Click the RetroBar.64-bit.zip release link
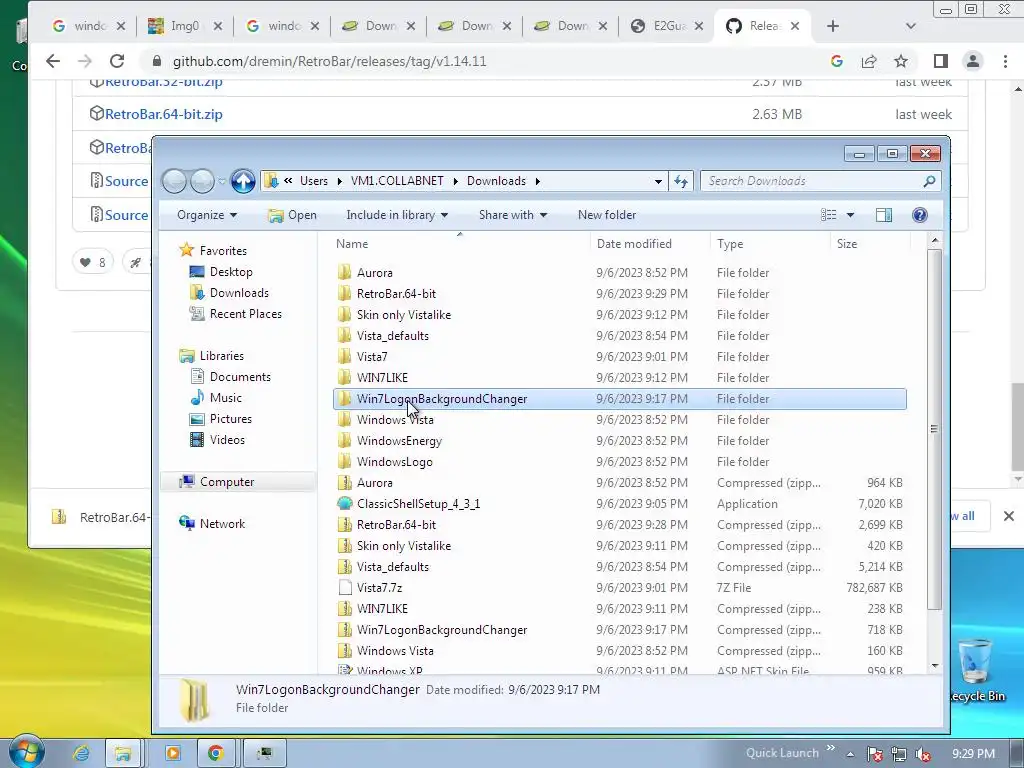Screen dimensions: 1024x768 [x=163, y=114]
